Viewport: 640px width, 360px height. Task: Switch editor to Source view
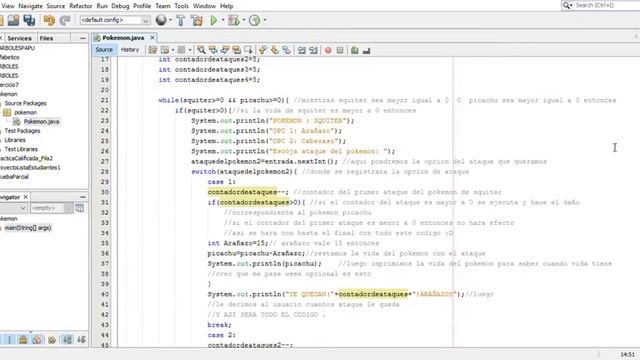coord(104,49)
